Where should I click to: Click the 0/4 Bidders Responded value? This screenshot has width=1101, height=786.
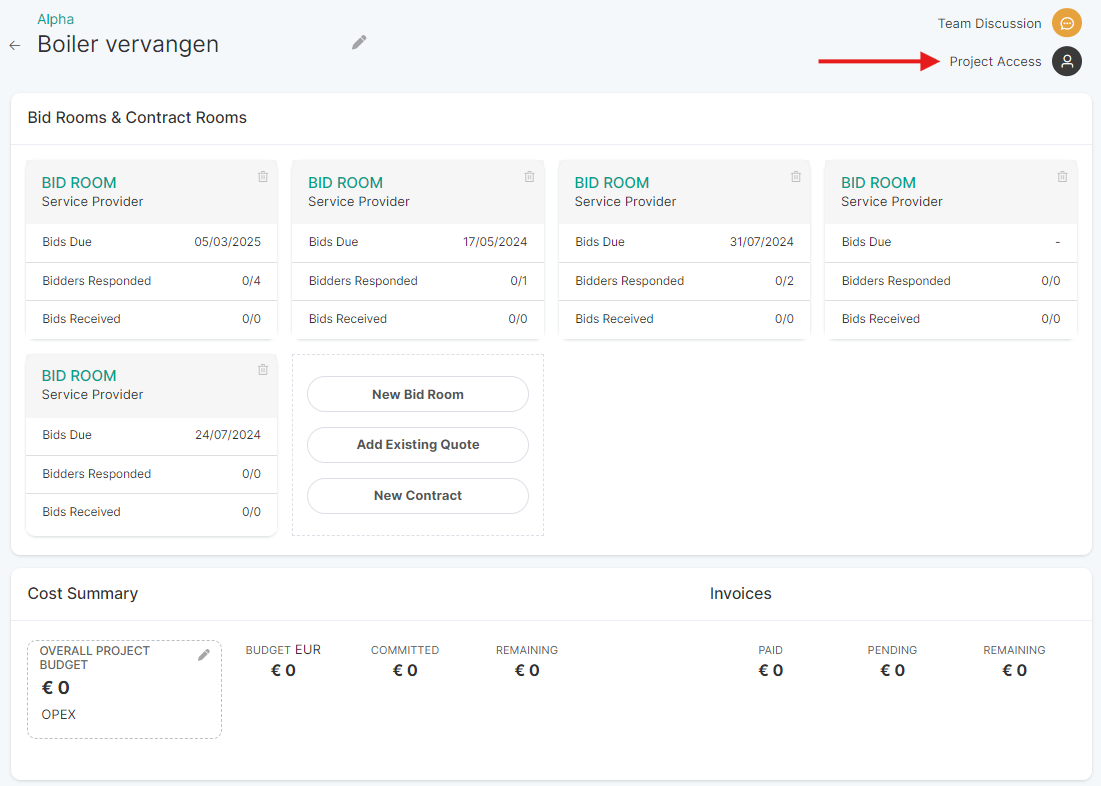click(251, 281)
